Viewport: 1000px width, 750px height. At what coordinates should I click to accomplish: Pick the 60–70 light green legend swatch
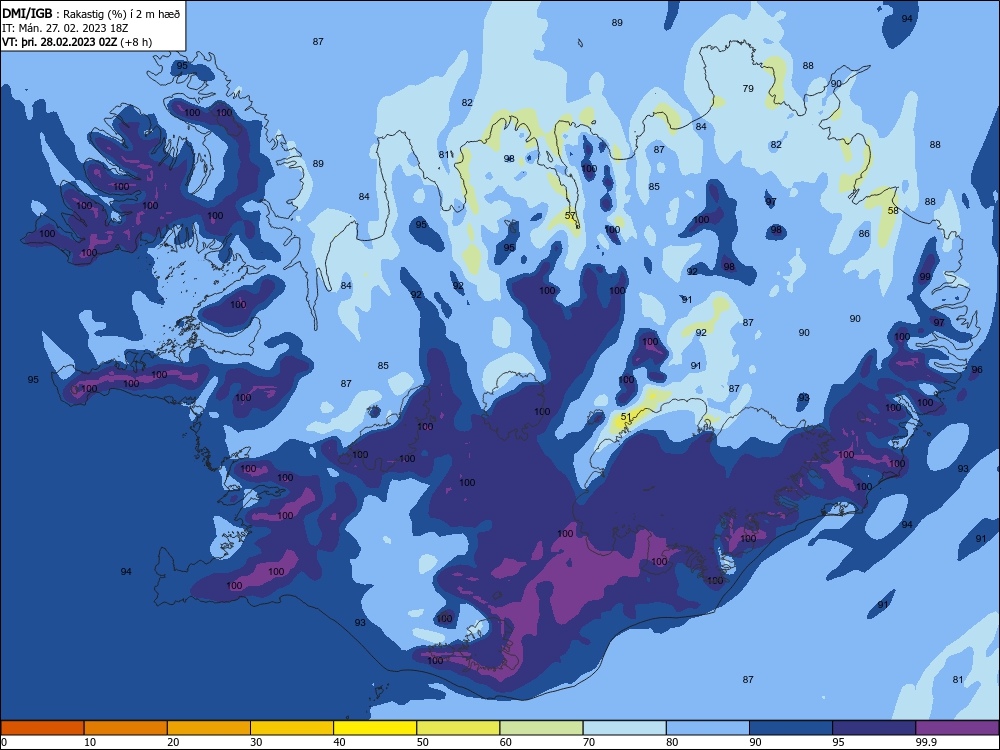click(541, 728)
